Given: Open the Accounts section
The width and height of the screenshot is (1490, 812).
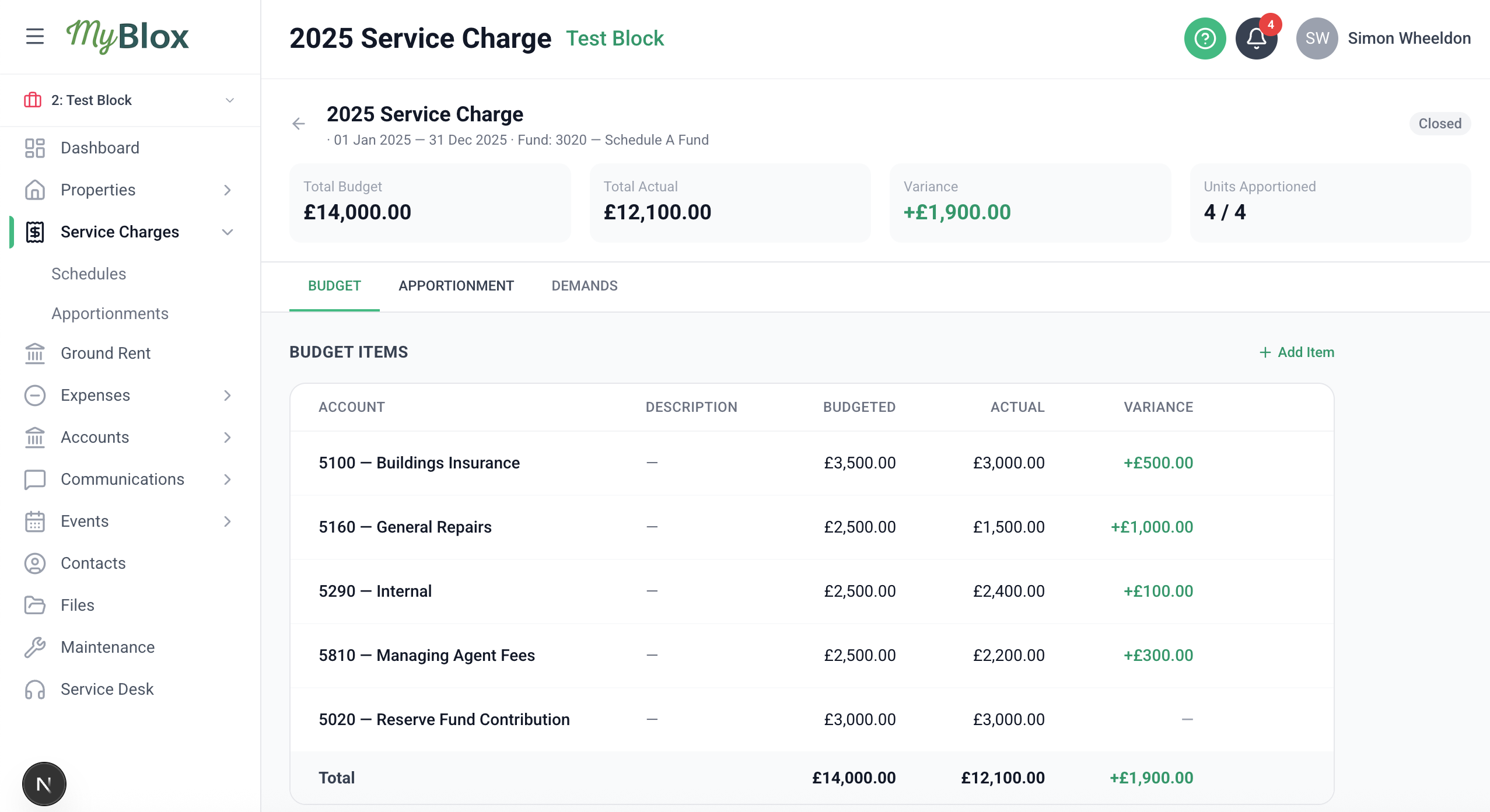Looking at the screenshot, I should (94, 437).
